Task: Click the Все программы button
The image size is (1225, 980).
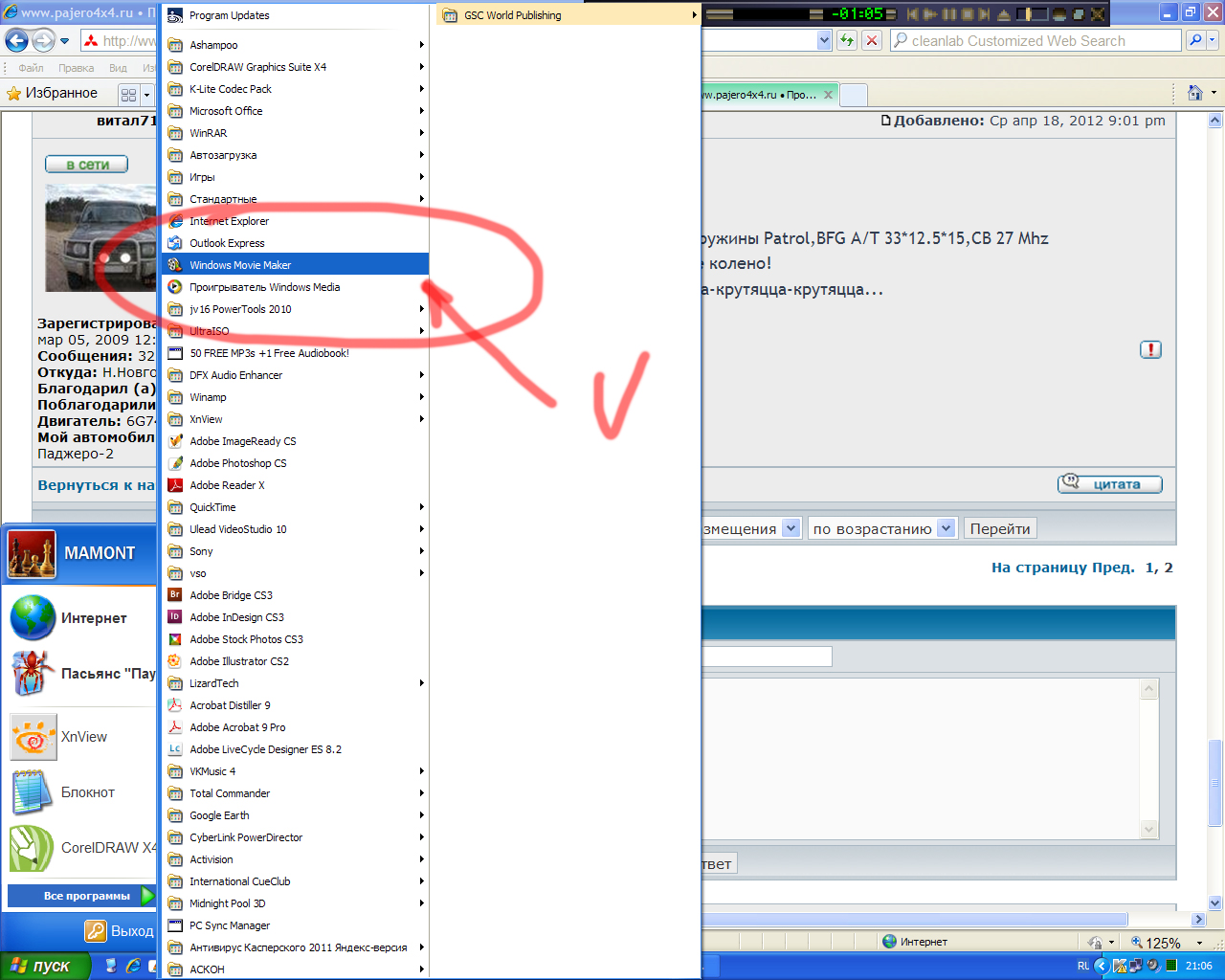Action: 81,896
